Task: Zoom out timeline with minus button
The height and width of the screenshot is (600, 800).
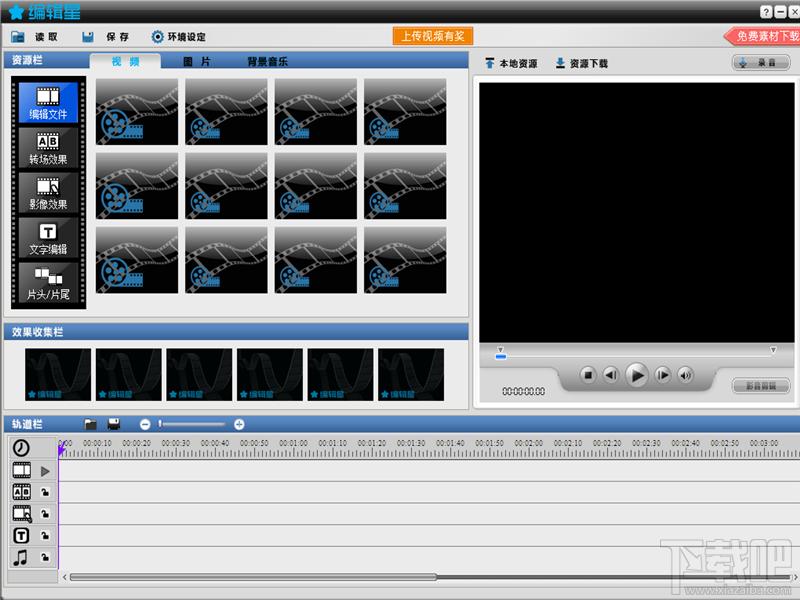Action: pos(145,424)
